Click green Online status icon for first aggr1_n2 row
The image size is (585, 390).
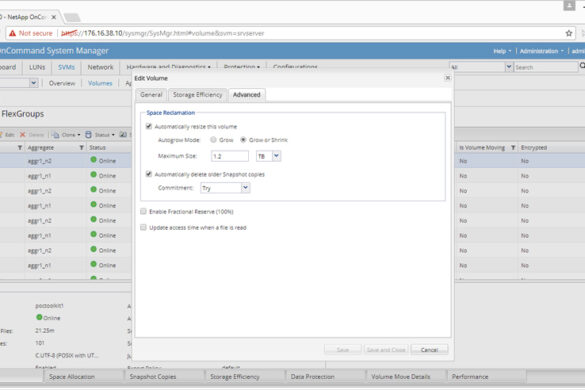click(94, 160)
